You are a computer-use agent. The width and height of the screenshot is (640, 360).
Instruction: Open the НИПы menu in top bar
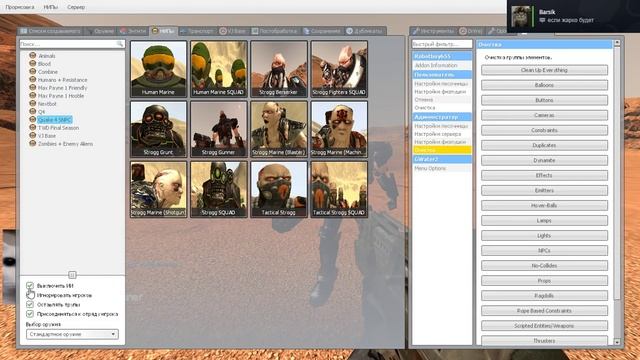point(51,7)
